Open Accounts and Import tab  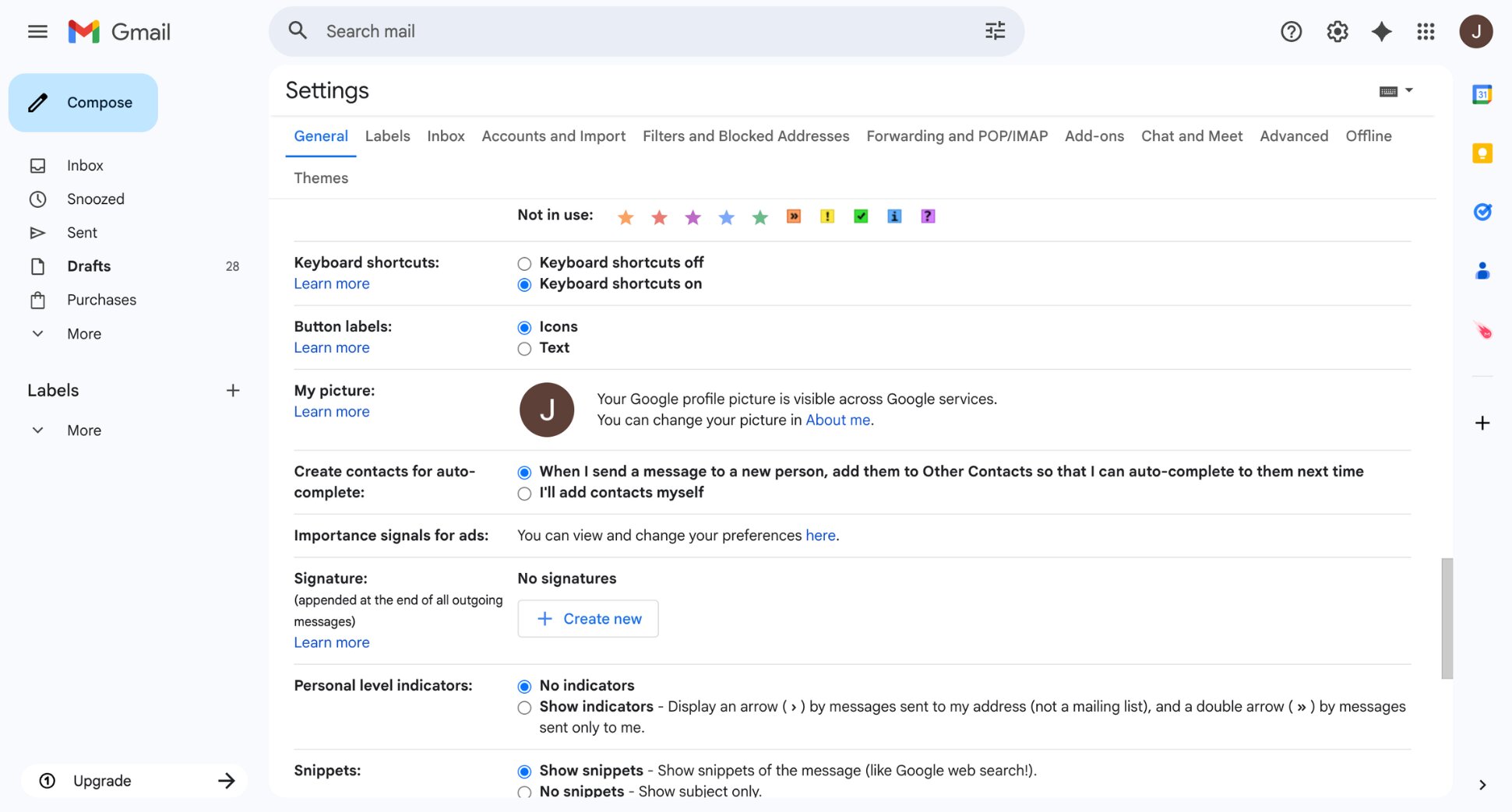coord(553,136)
